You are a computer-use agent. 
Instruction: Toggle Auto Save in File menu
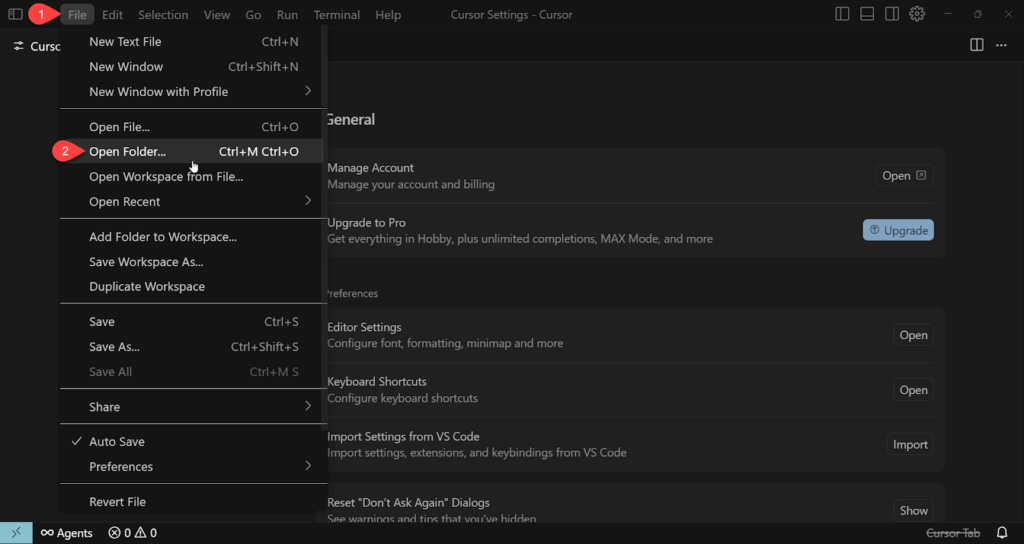click(191, 442)
